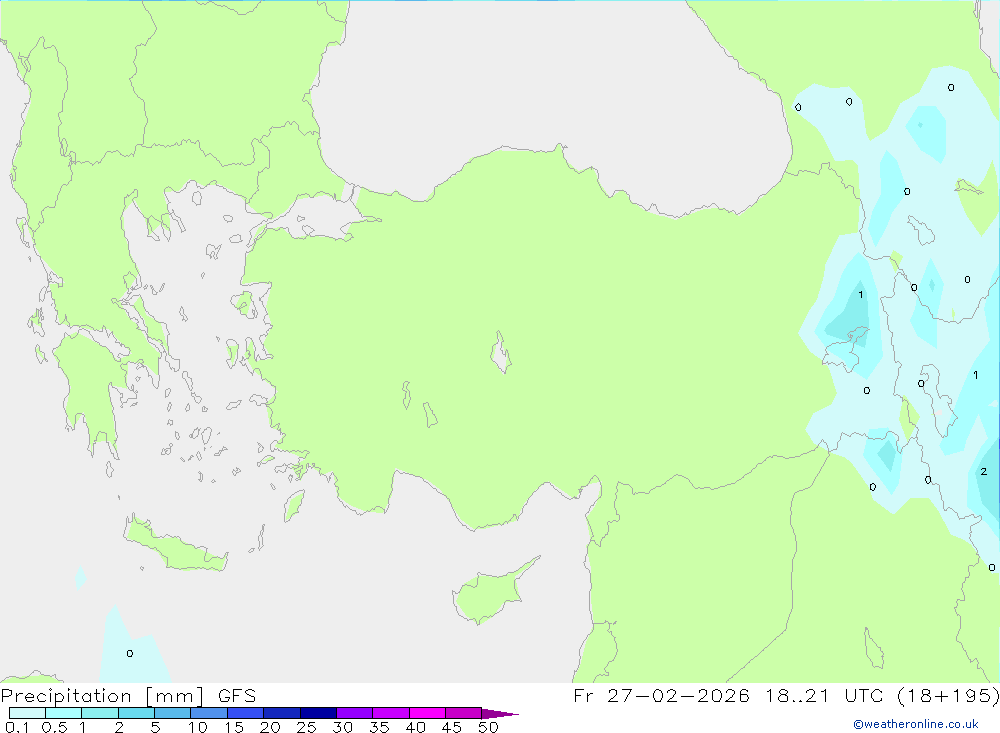Click the 'GFS' model label

237,696
